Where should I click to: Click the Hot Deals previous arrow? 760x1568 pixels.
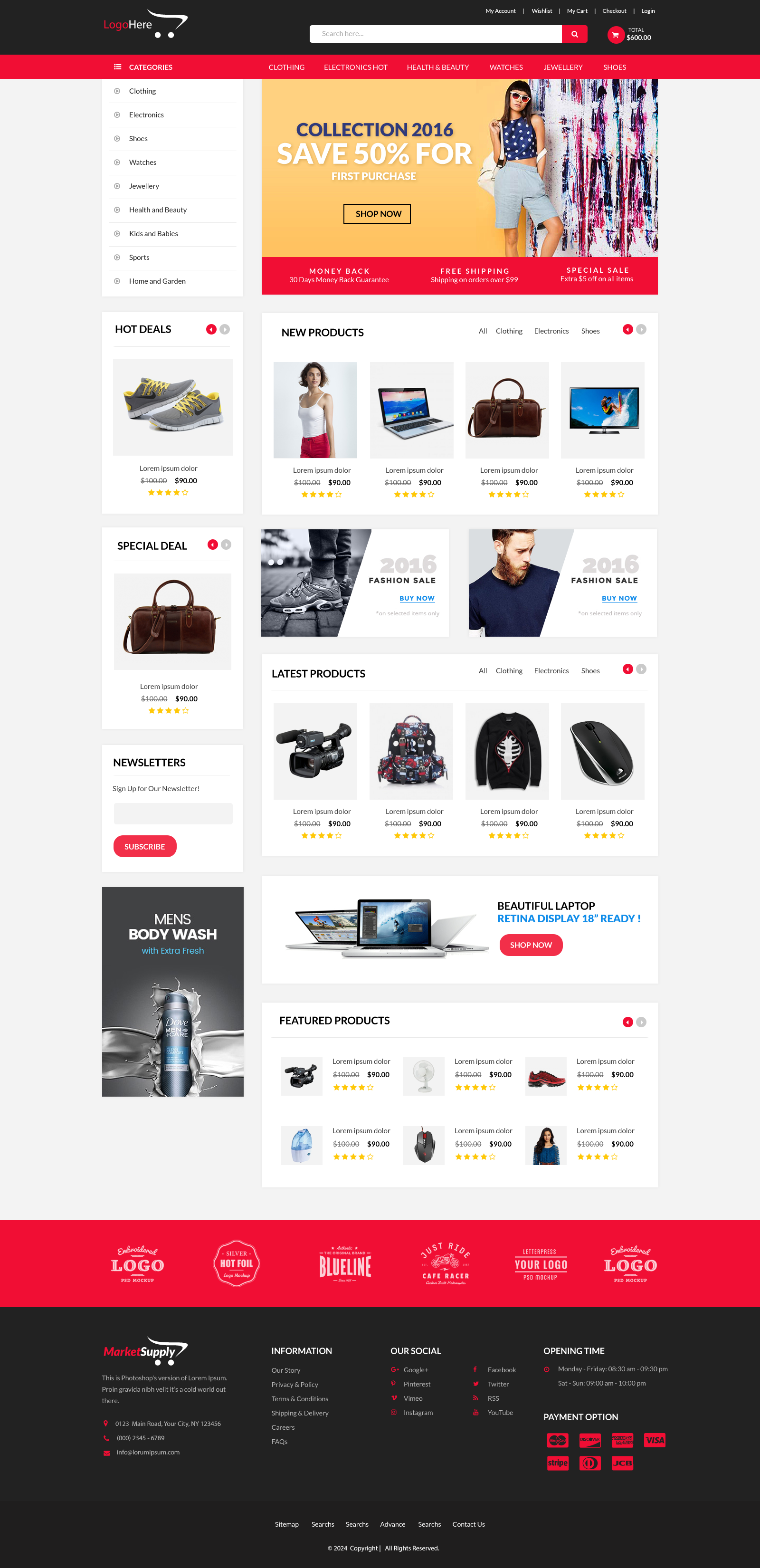211,329
